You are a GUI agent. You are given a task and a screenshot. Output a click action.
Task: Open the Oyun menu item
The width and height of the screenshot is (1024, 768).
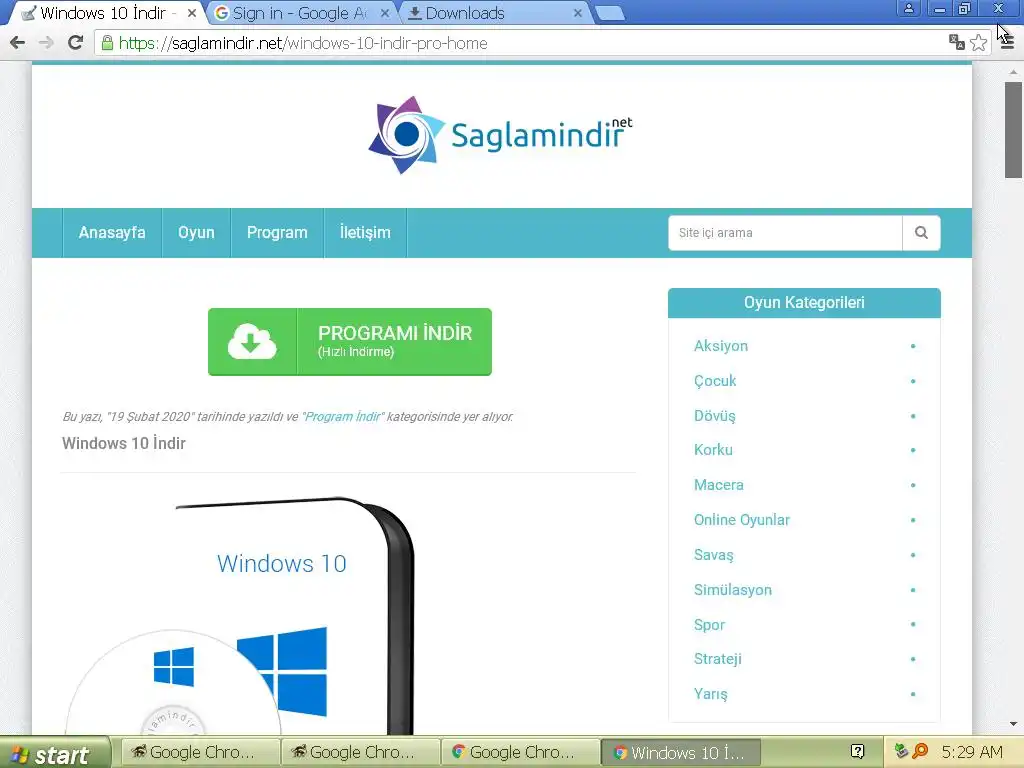pos(196,232)
